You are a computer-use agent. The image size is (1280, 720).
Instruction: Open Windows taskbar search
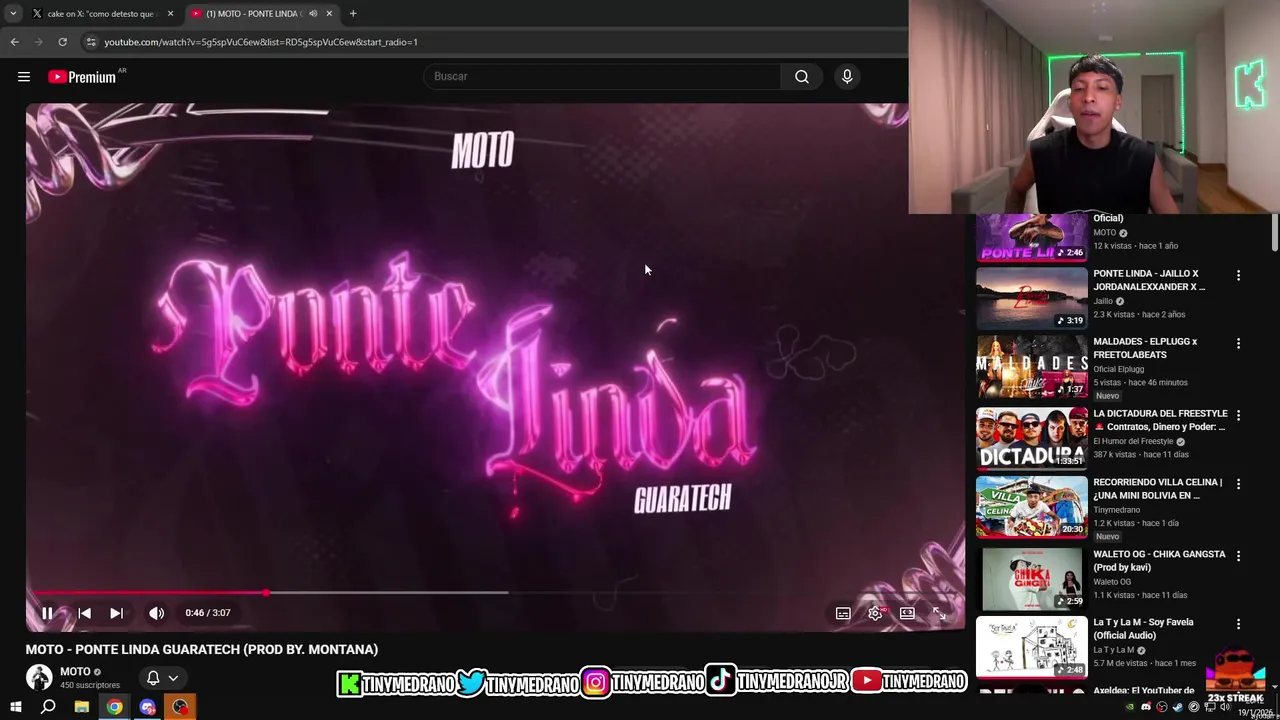click(48, 708)
